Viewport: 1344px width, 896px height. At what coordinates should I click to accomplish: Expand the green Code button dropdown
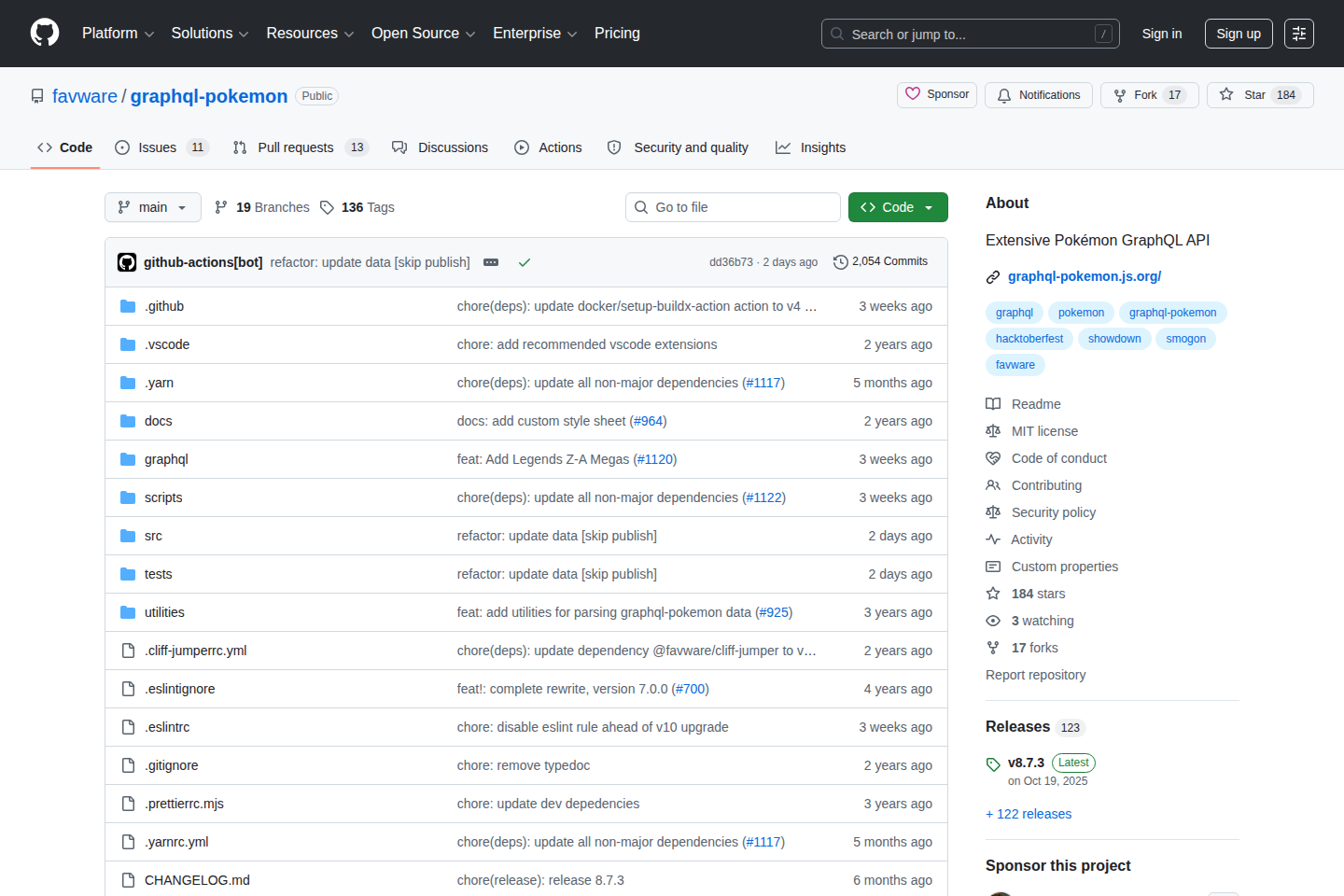[928, 206]
